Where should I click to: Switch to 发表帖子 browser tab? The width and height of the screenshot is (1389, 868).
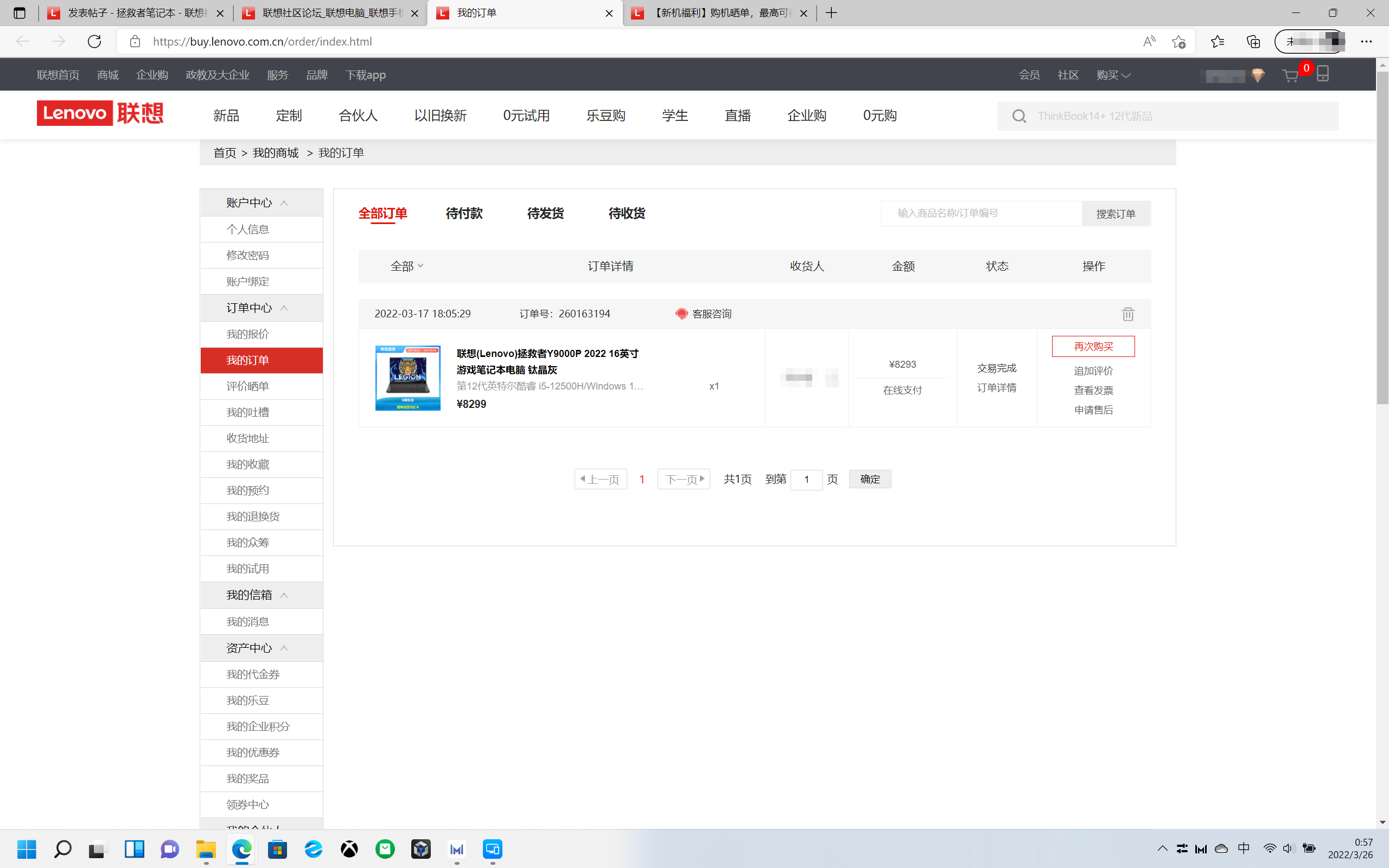pyautogui.click(x=136, y=12)
